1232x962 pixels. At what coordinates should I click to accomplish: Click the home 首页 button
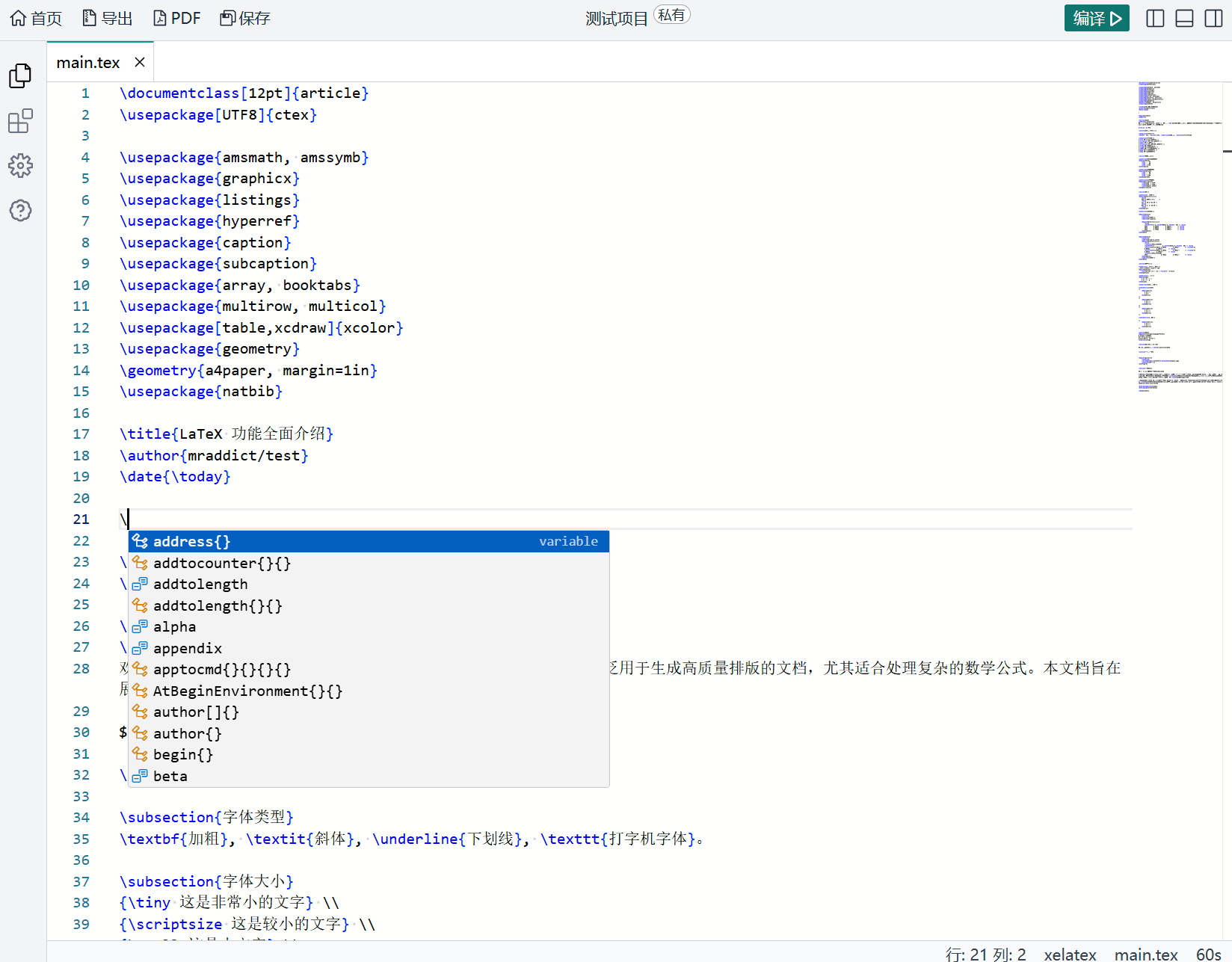(36, 18)
